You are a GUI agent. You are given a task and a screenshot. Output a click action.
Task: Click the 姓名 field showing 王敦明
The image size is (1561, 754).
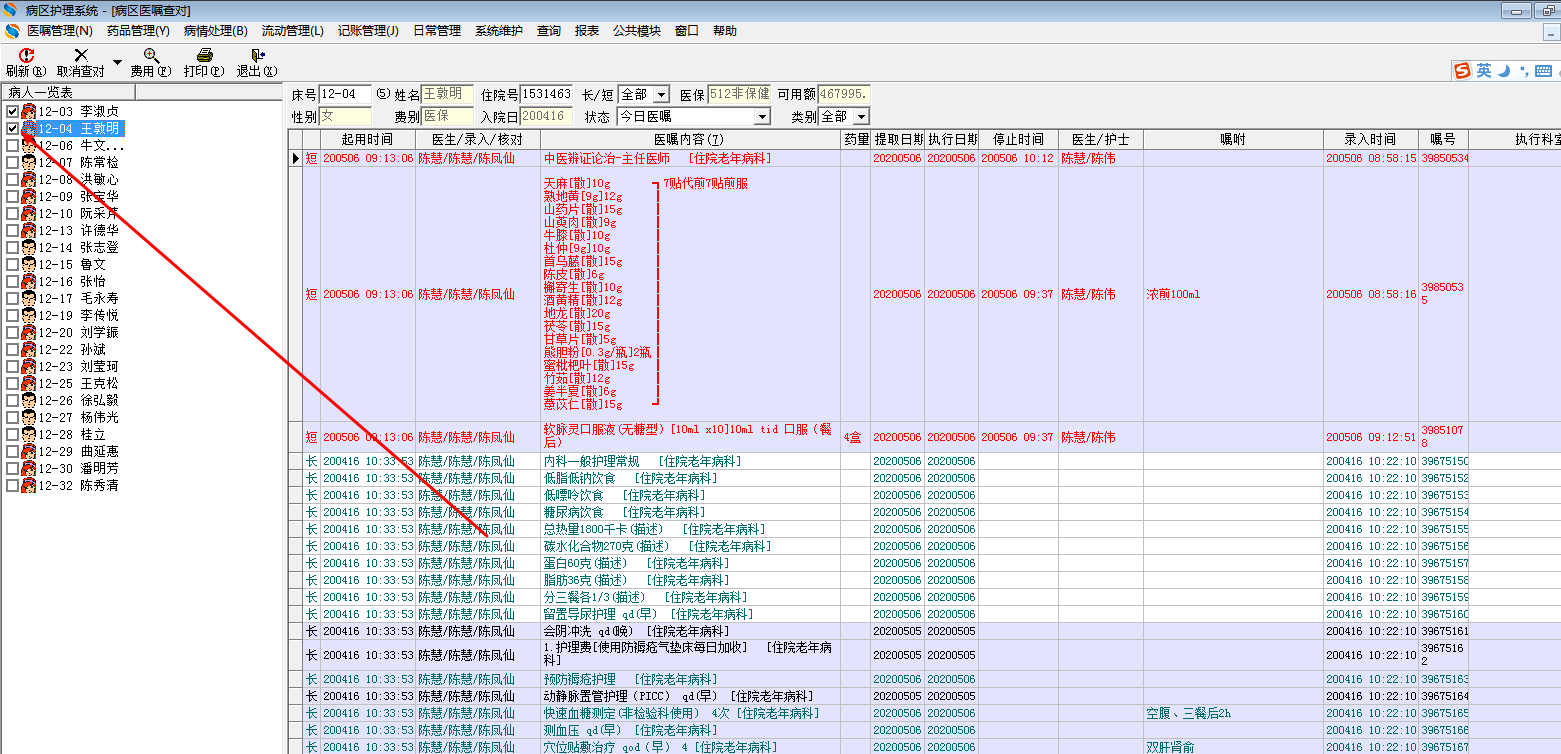point(448,94)
